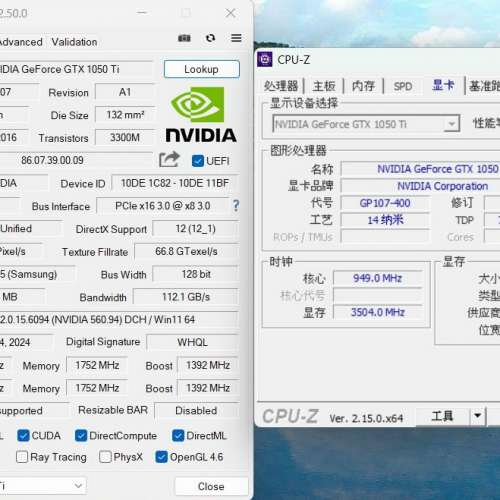Click the CPU-Z window title icon

(x=265, y=60)
